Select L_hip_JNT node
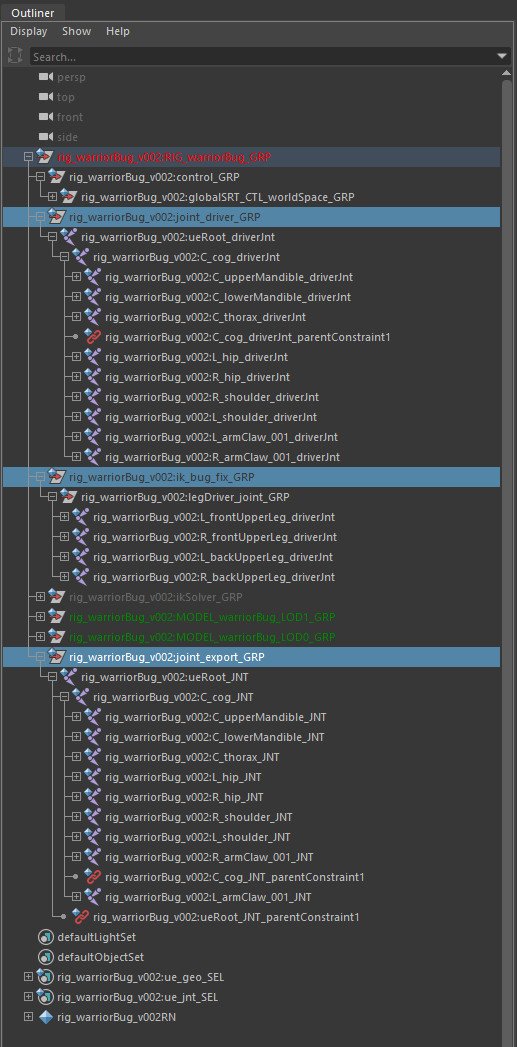The height and width of the screenshot is (1047, 517). coord(184,777)
